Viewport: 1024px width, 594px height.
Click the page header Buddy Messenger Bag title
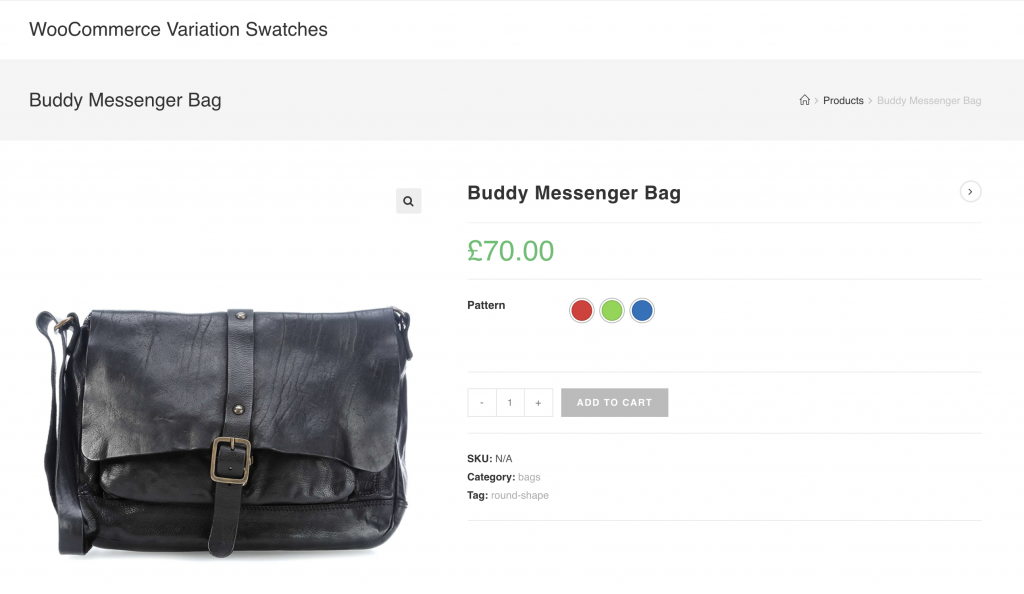tap(125, 100)
